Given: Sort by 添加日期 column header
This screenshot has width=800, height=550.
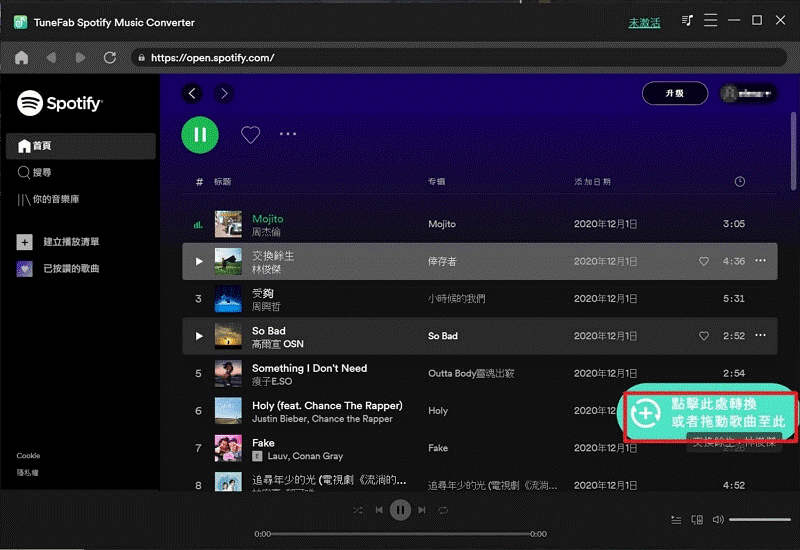Looking at the screenshot, I should point(592,182).
